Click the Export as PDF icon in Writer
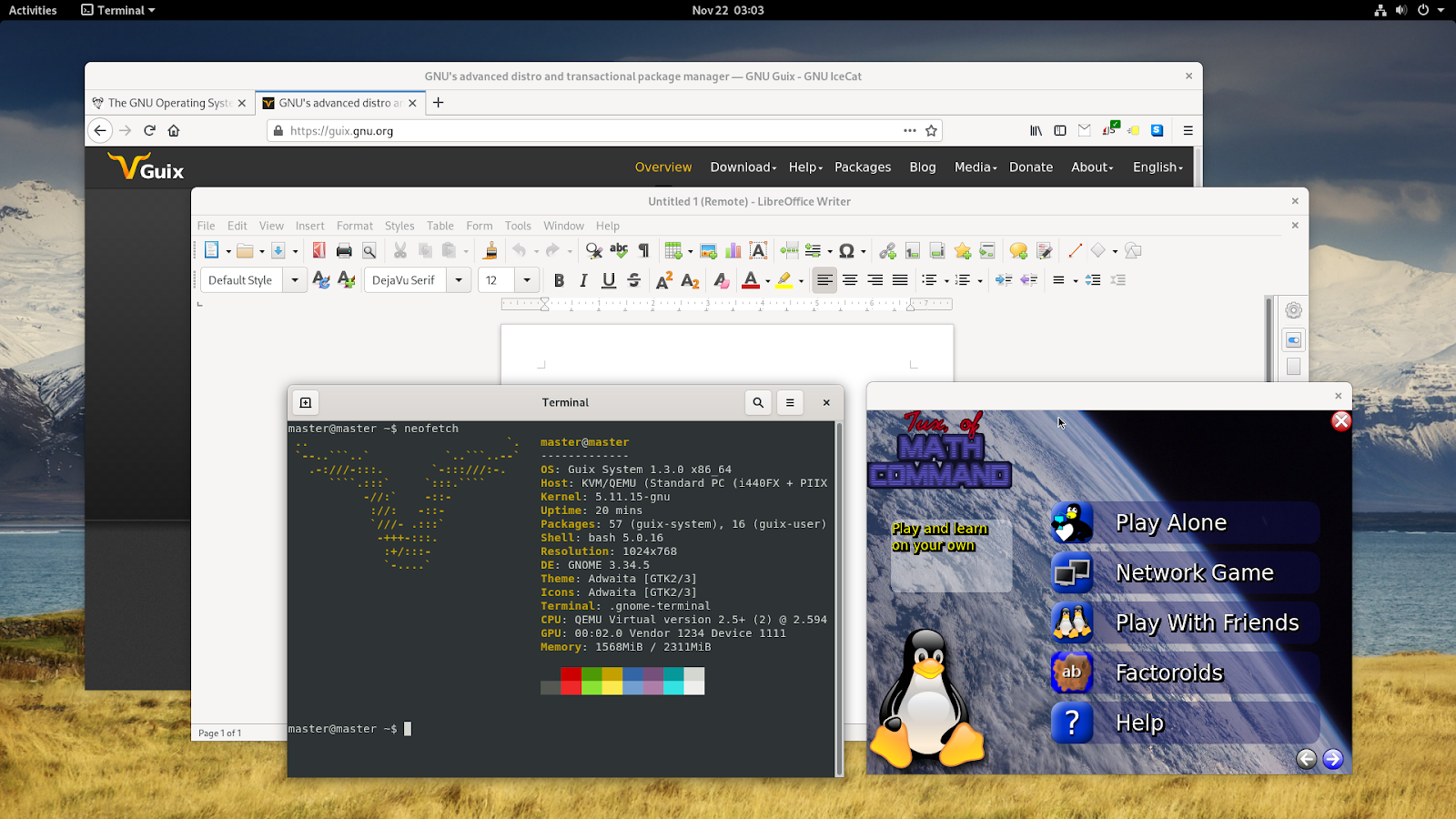Viewport: 1456px width, 819px height. (x=318, y=251)
